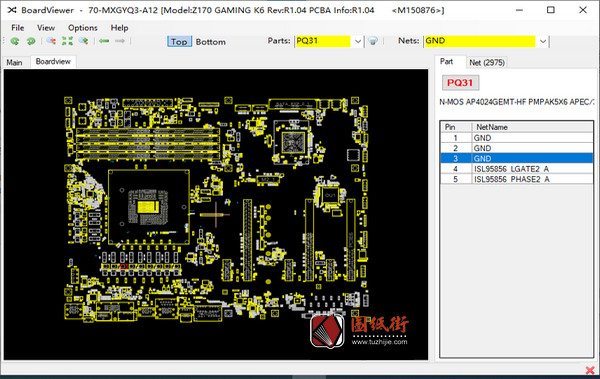Switch to Top board side

tap(179, 42)
